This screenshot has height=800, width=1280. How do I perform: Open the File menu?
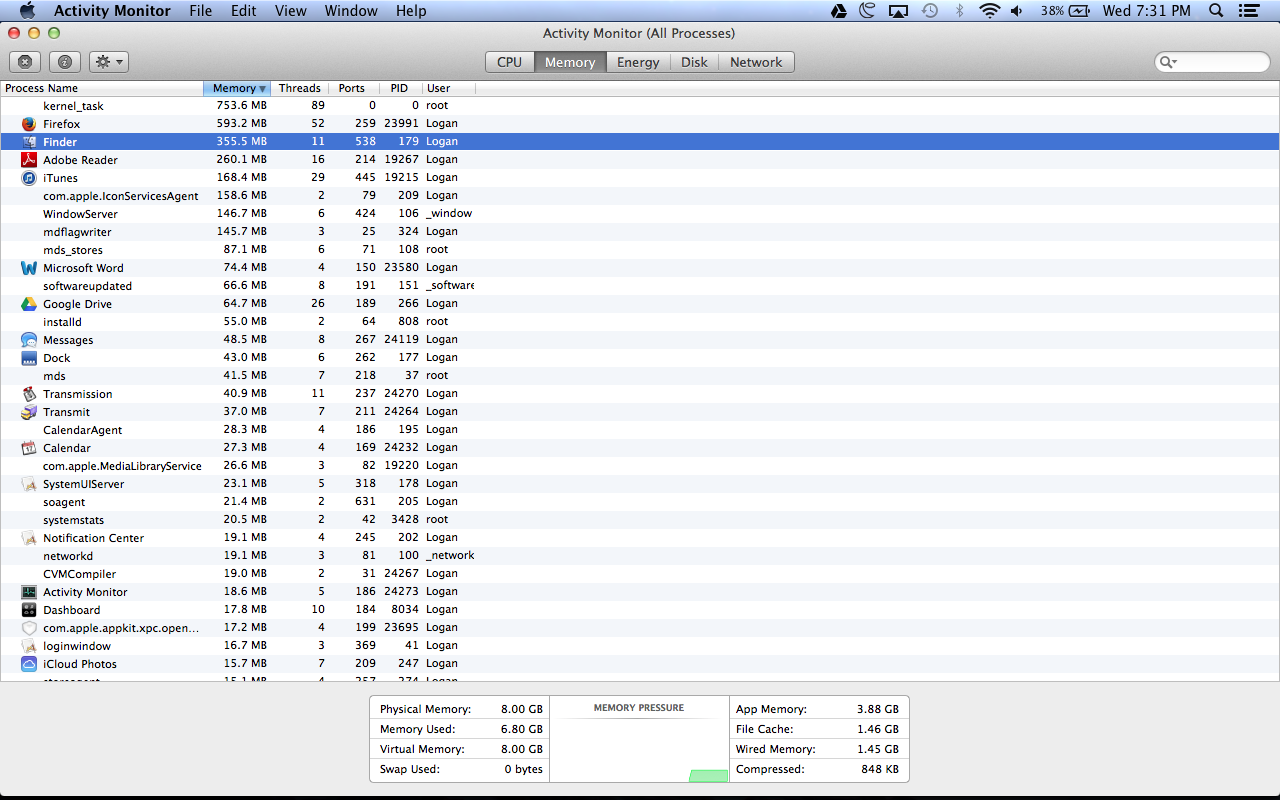(x=201, y=11)
